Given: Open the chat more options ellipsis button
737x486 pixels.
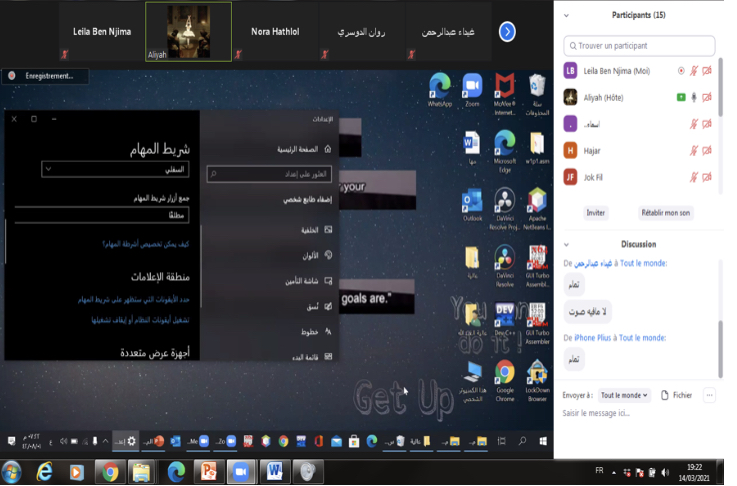Looking at the screenshot, I should tap(709, 395).
